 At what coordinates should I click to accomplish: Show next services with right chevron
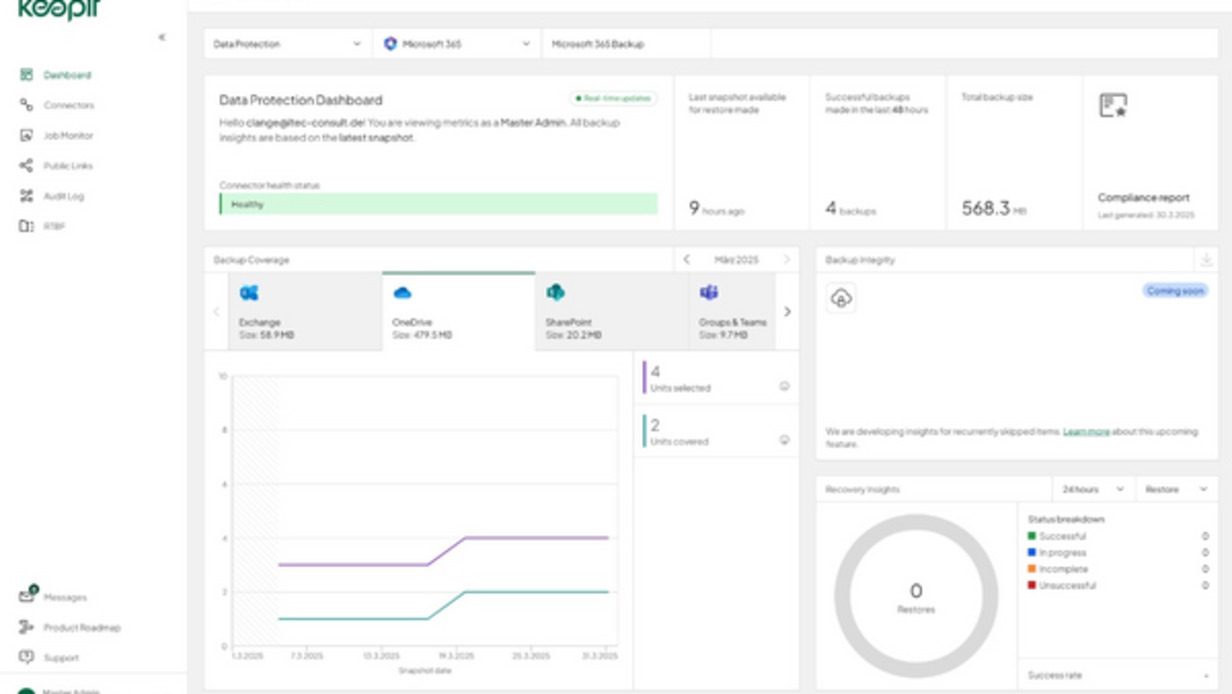(787, 312)
